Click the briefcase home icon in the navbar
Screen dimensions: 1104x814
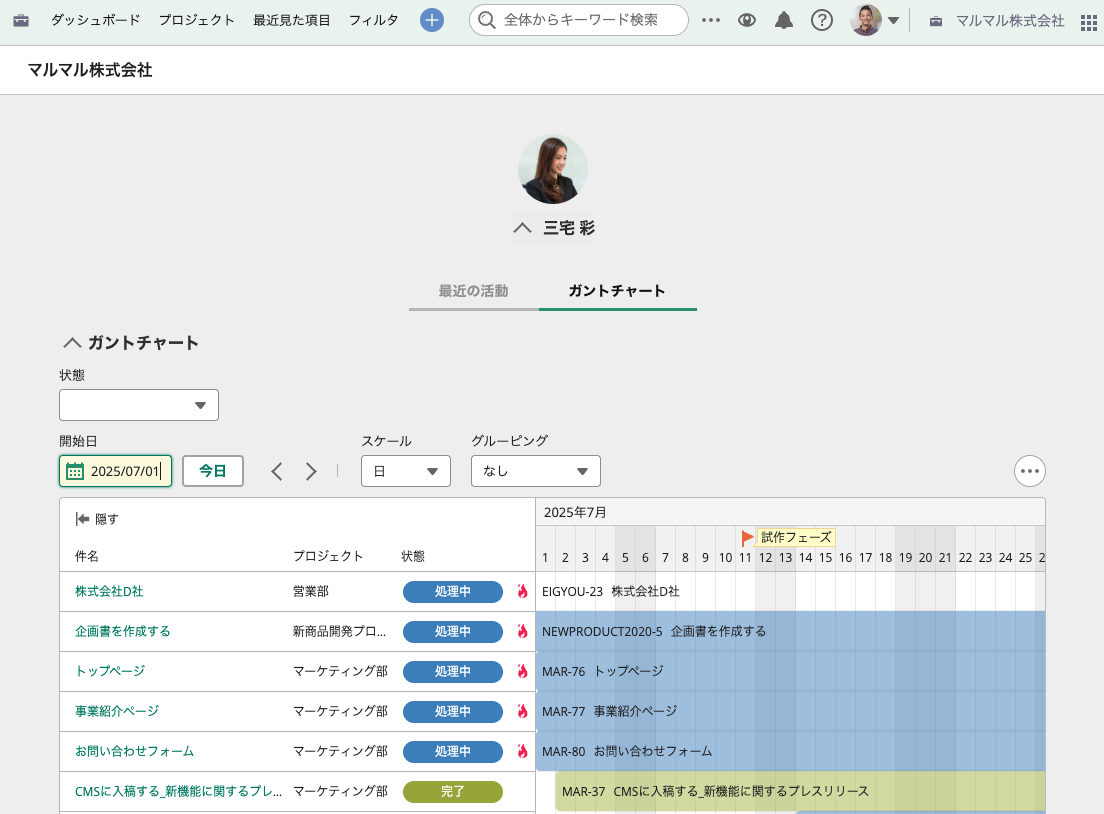pos(21,20)
